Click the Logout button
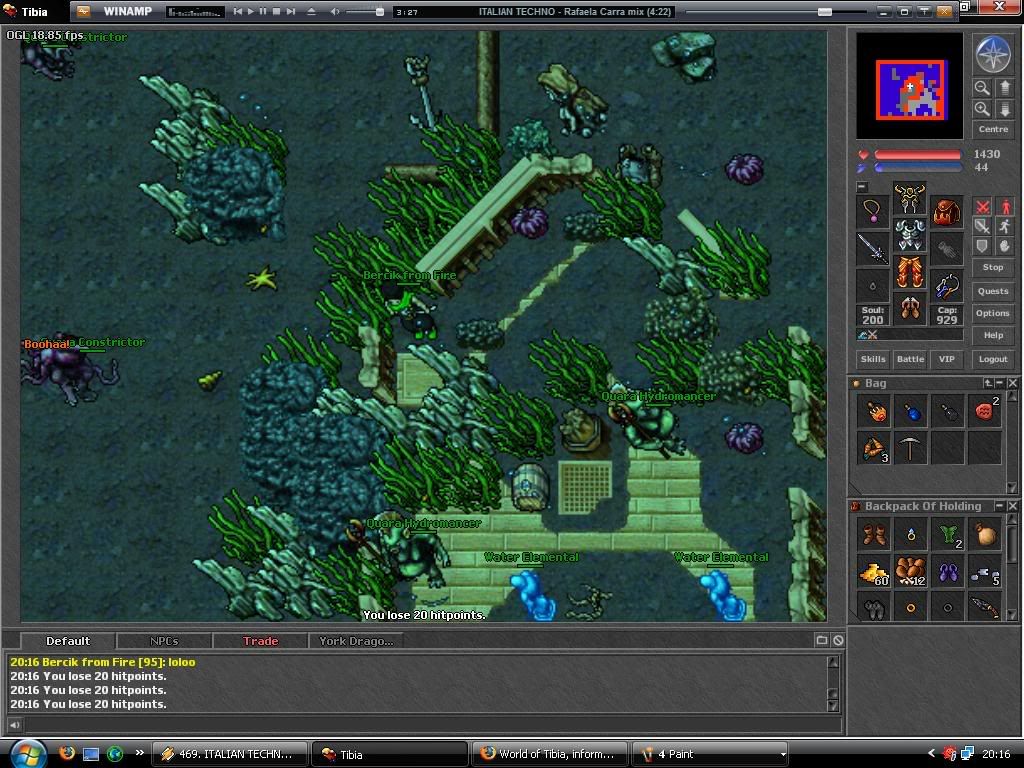The image size is (1024, 768). coord(993,359)
